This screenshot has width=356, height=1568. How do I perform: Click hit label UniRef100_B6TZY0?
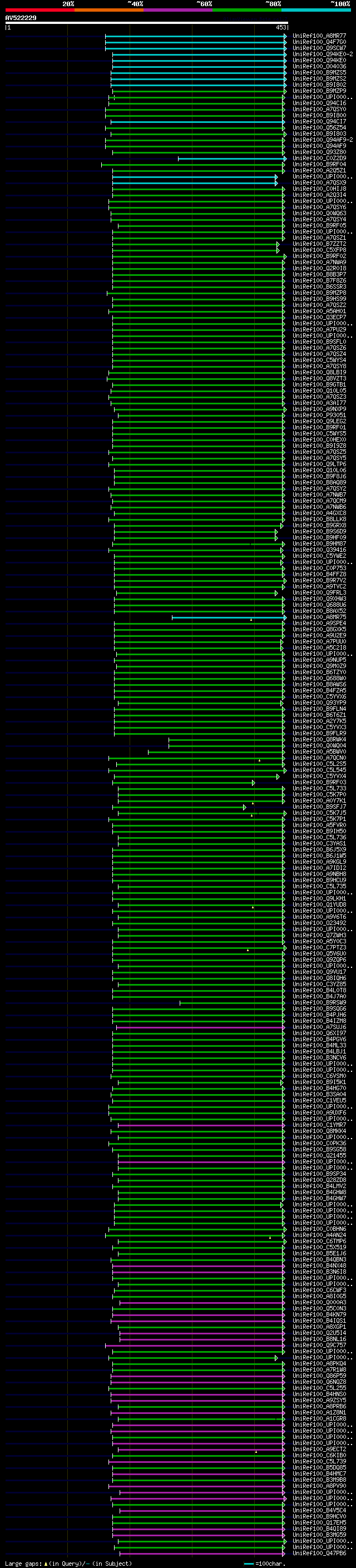coord(319,672)
